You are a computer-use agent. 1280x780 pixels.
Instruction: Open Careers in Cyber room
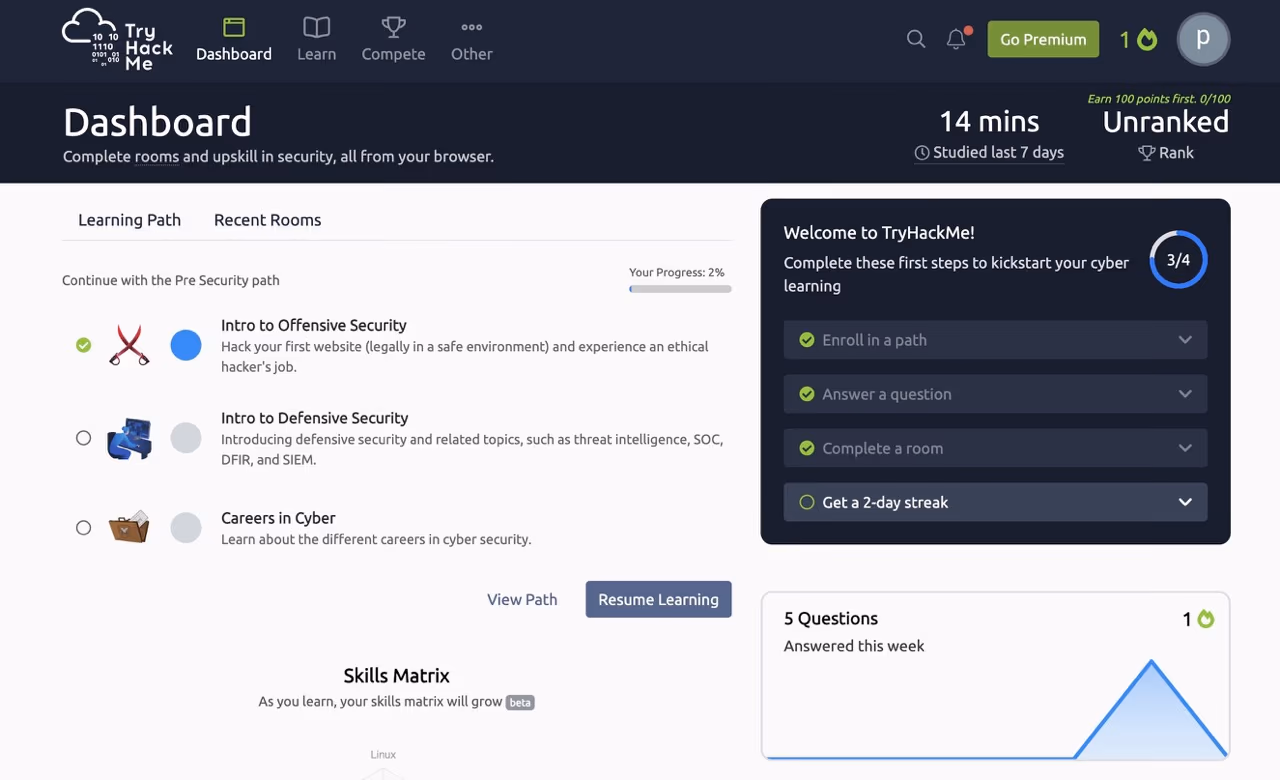tap(278, 518)
